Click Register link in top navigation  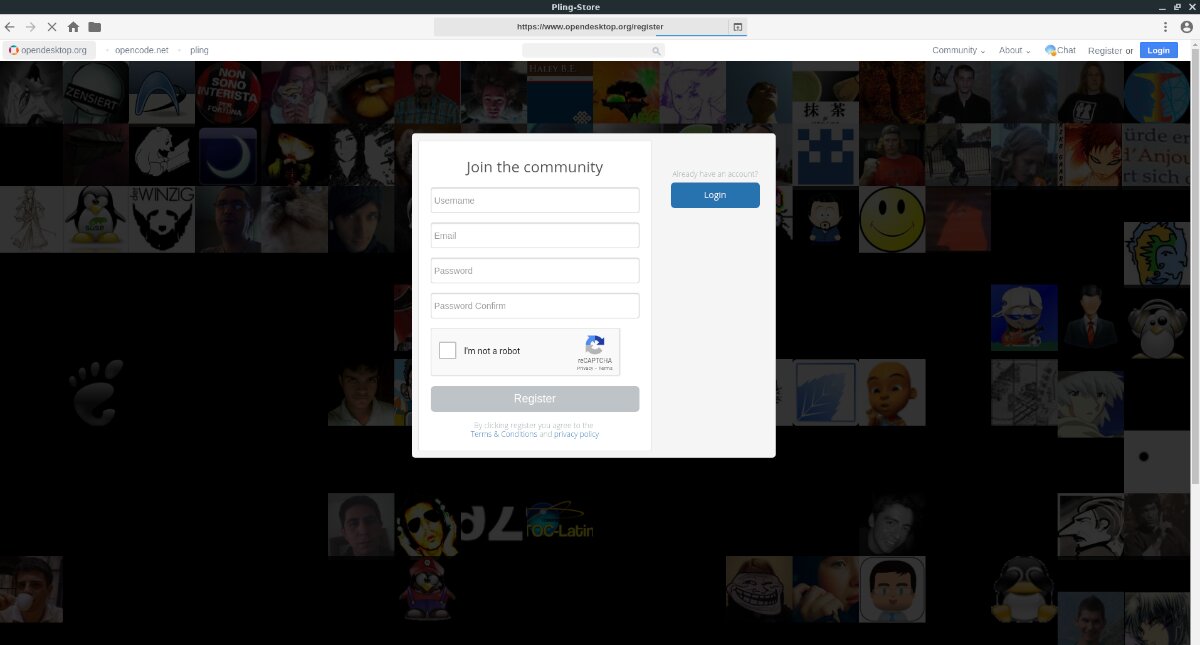(1105, 50)
